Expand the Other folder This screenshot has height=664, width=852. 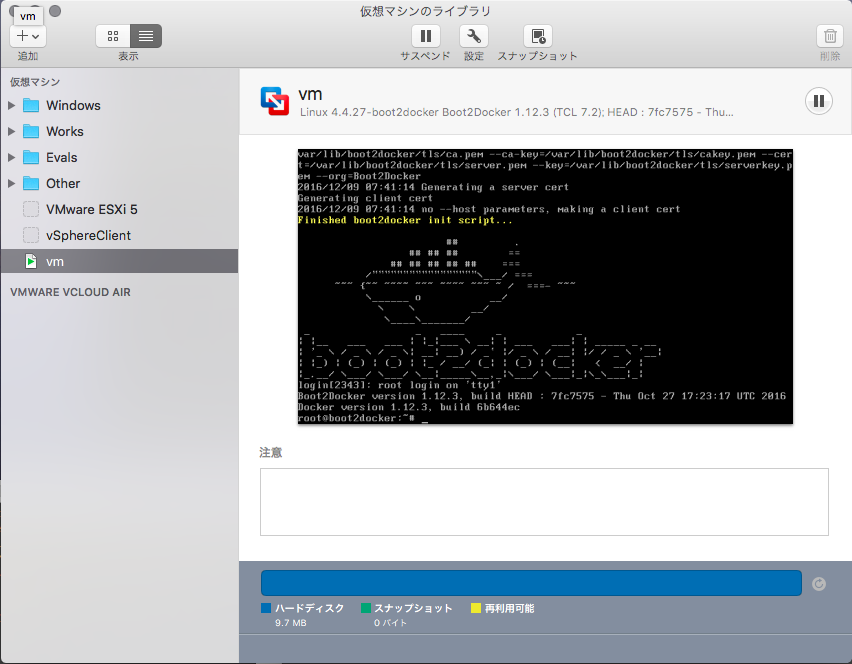point(11,184)
